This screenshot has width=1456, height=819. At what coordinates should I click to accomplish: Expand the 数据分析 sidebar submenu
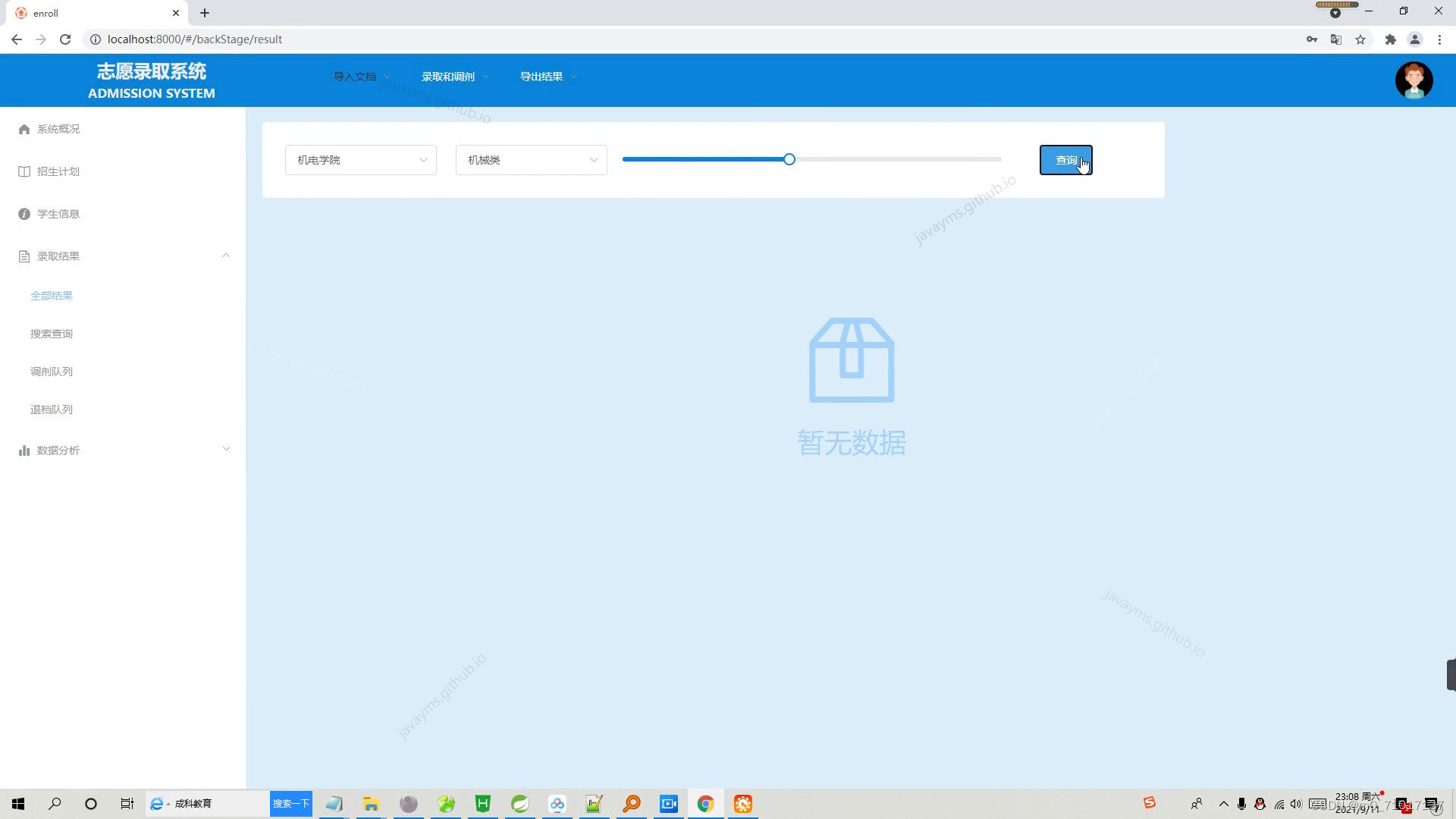point(226,450)
